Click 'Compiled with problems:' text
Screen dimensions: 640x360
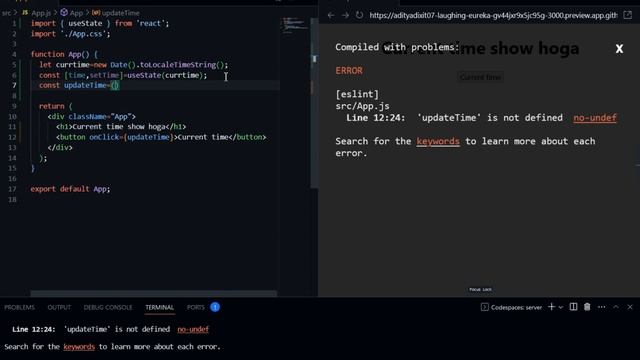pyautogui.click(x=397, y=47)
